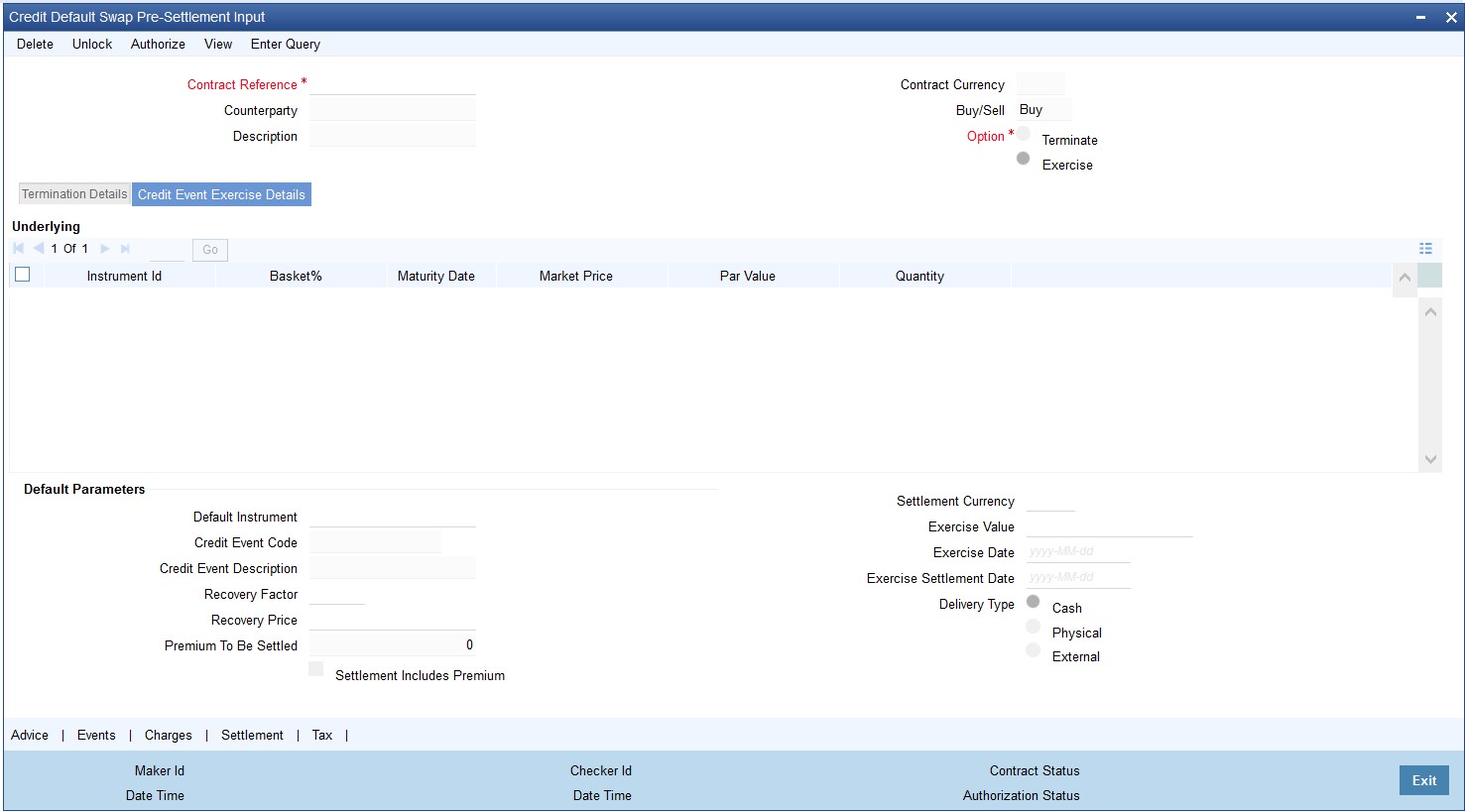Click Enter Query in the toolbar

tap(286, 44)
